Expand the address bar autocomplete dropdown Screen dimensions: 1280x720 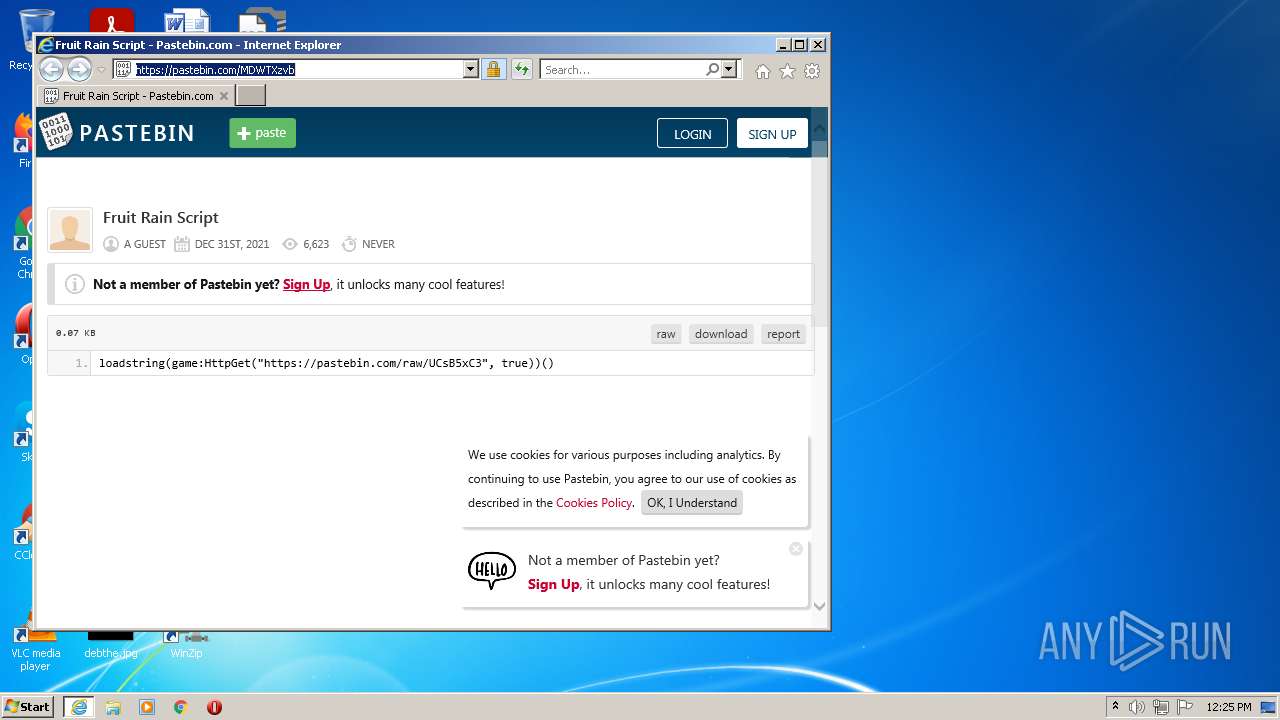pyautogui.click(x=471, y=69)
